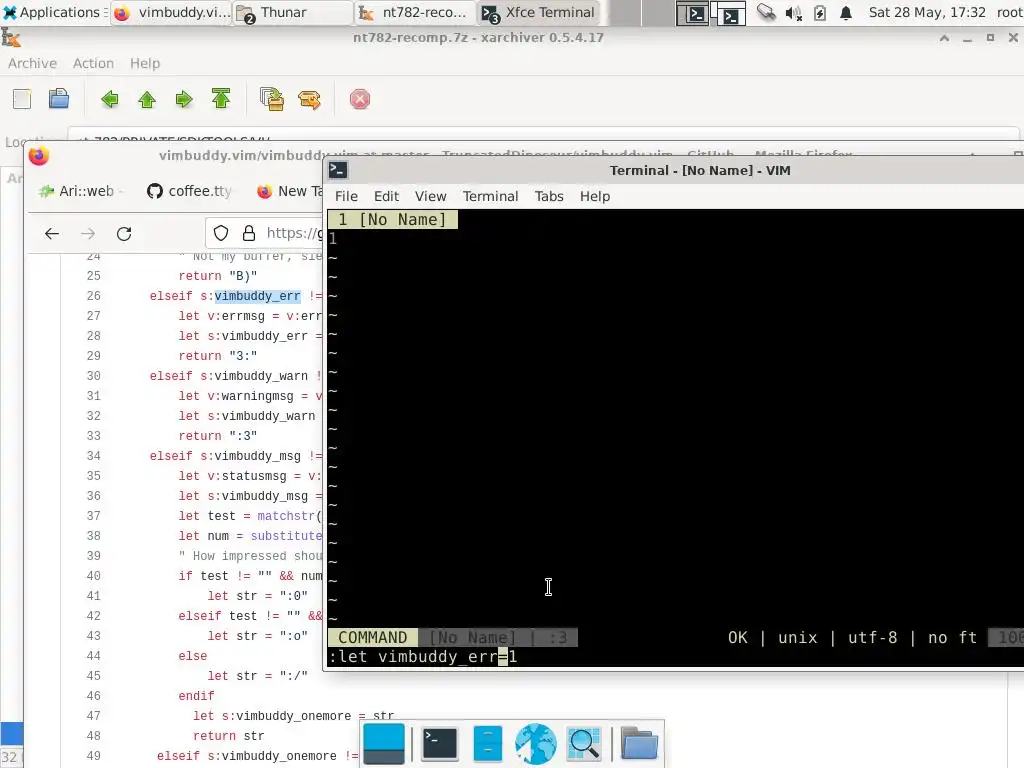
Task: Click the red stop icon in xarchiver toolbar
Action: [360, 99]
